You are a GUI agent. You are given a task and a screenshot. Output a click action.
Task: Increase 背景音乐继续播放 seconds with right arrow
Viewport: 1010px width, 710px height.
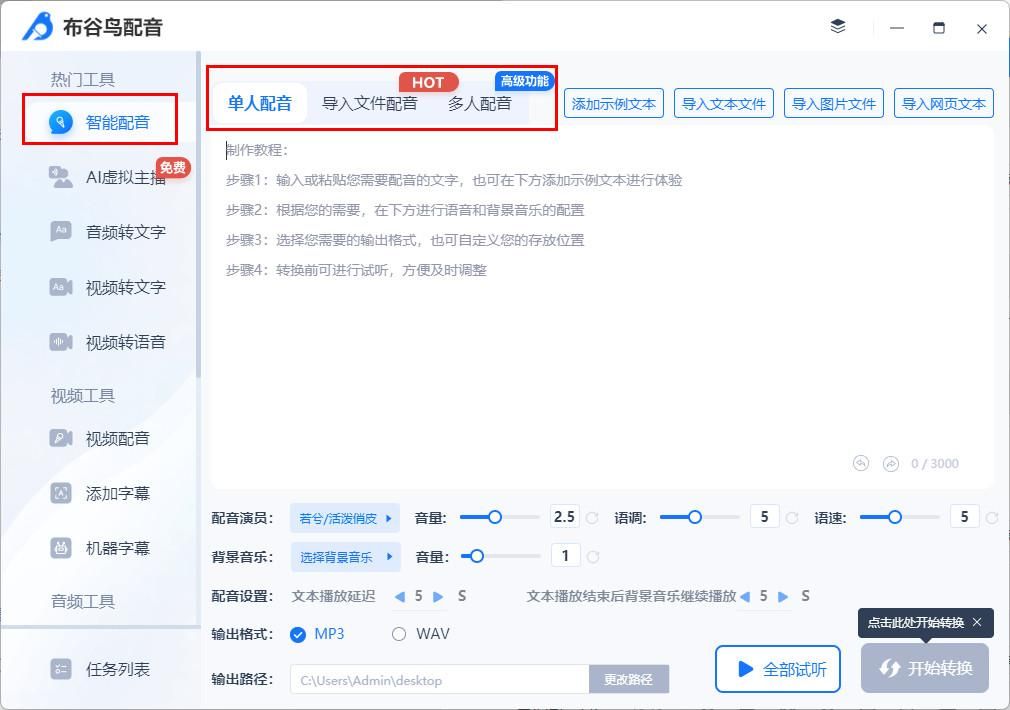point(783,596)
